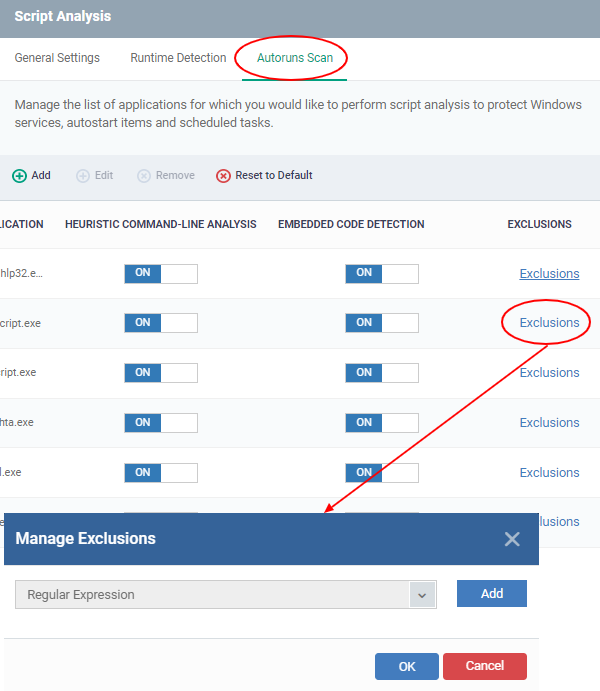Open Exclusions link for hlp32.e... row
600x691 pixels.
[x=549, y=274]
